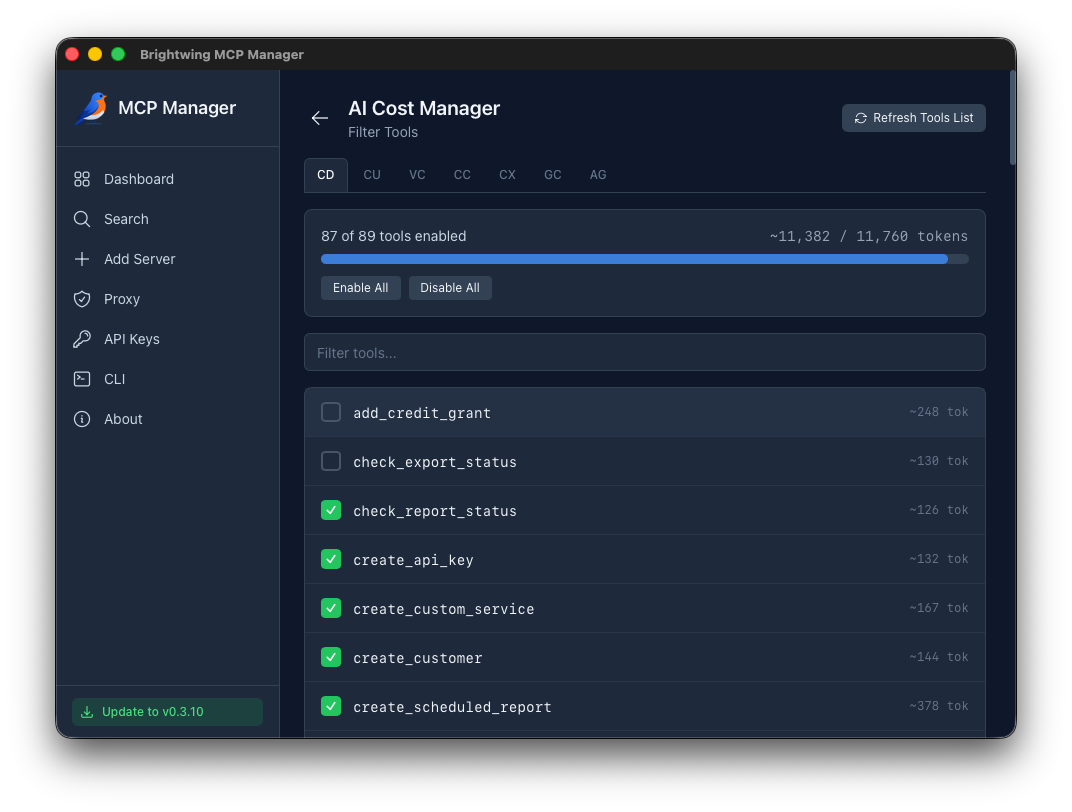The width and height of the screenshot is (1072, 812).
Task: Toggle the check_export_status checkbox
Action: (330, 461)
